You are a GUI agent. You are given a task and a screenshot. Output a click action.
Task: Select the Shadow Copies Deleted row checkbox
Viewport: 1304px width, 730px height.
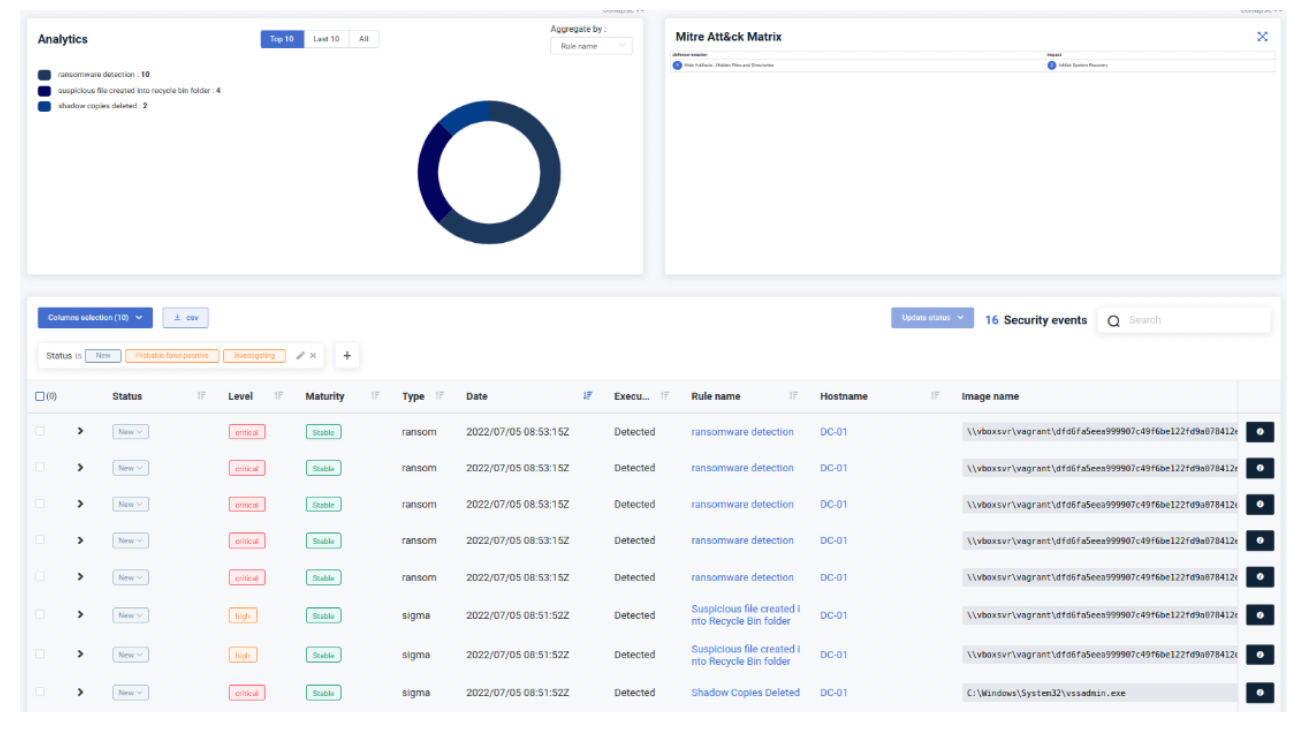40,692
